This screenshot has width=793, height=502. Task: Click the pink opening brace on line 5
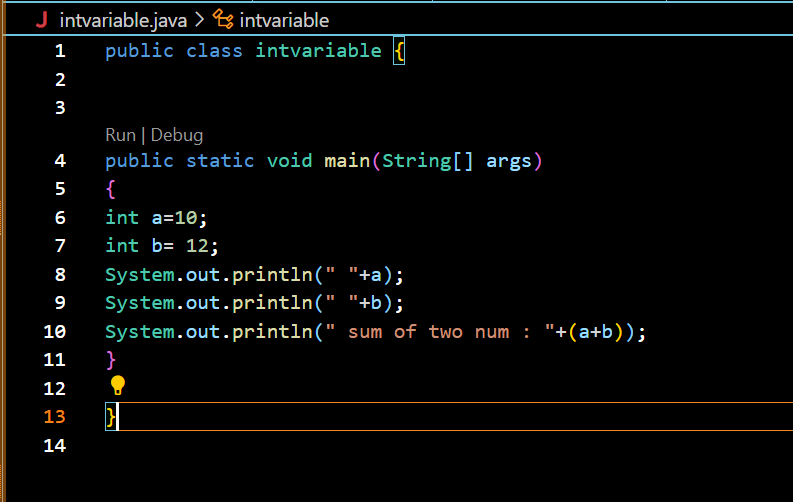[111, 190]
